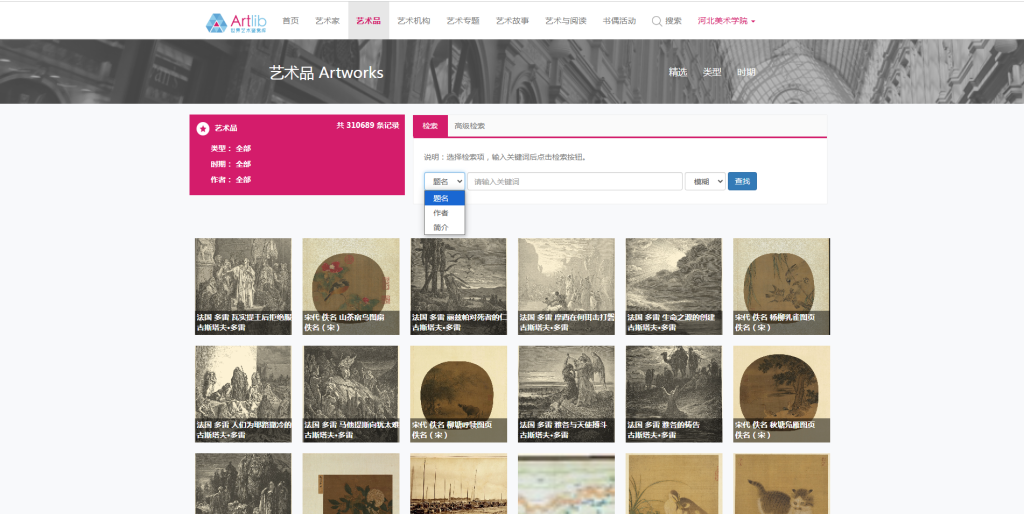Open the 书偶活动 menu item
1024x514 pixels.
tap(619, 21)
